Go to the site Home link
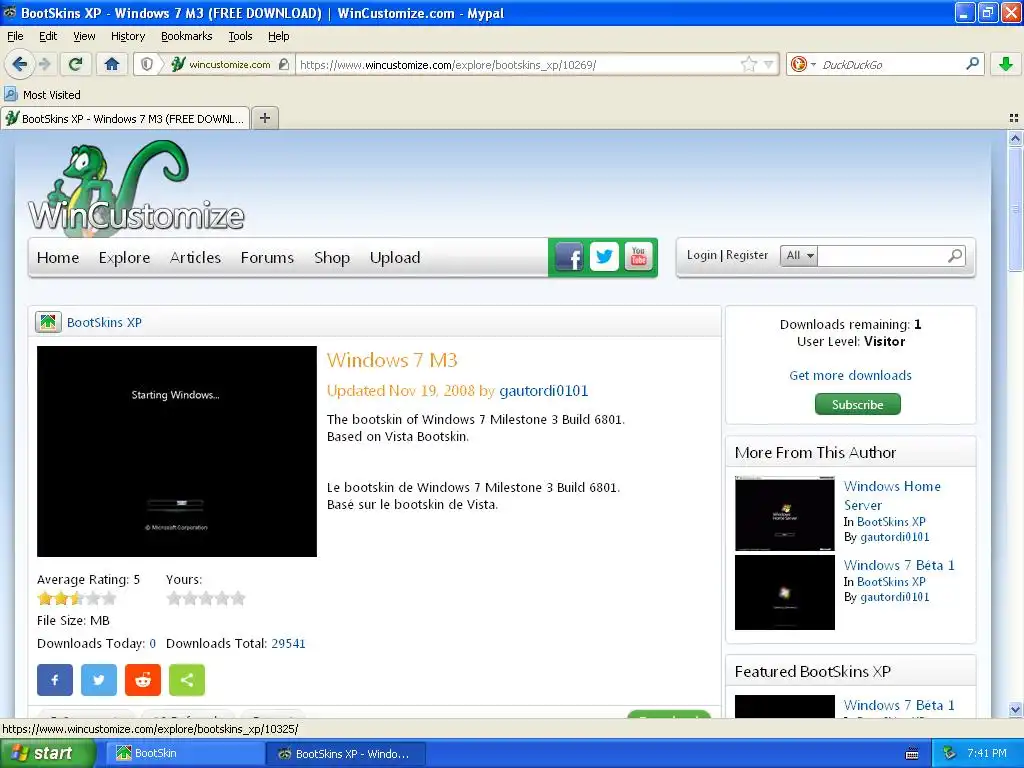This screenshot has height=768, width=1024. tap(57, 257)
